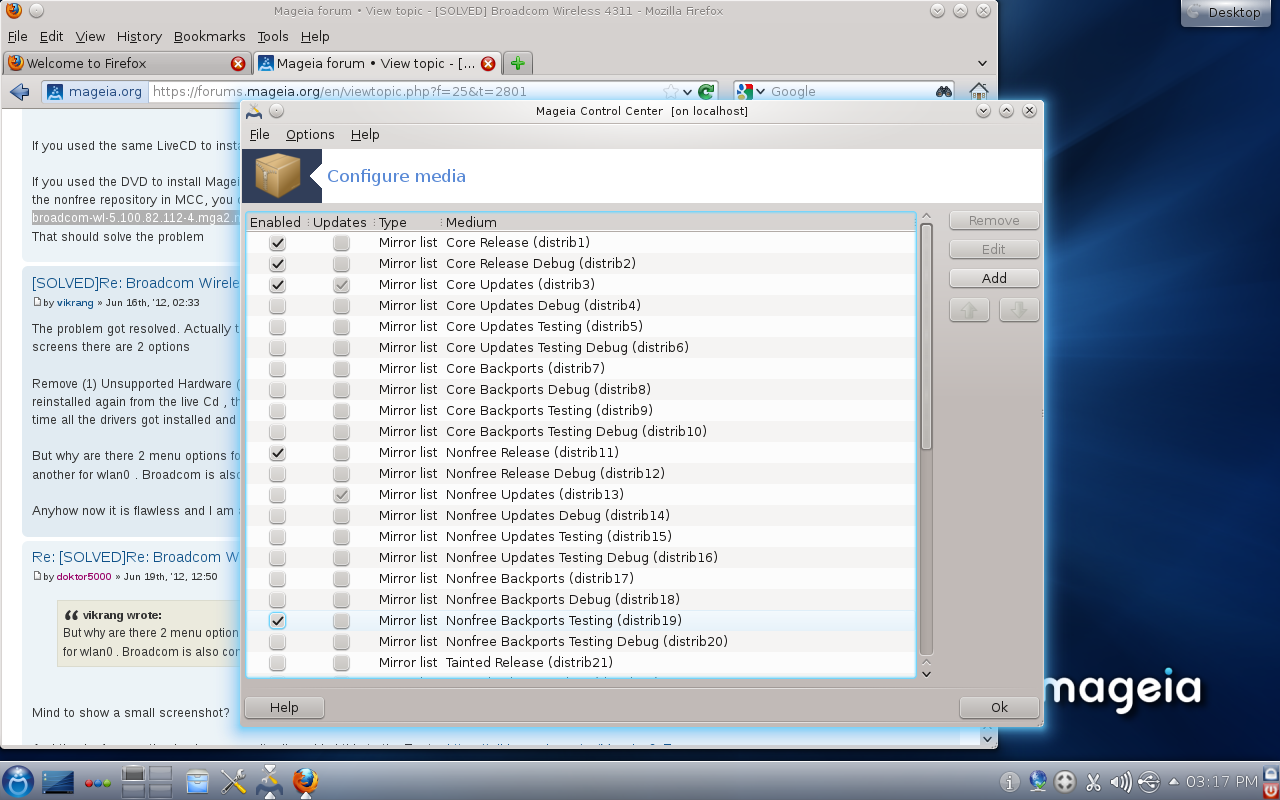Open the Desktop toolbox button on the desktop
The width and height of the screenshot is (1280, 800).
1227,13
